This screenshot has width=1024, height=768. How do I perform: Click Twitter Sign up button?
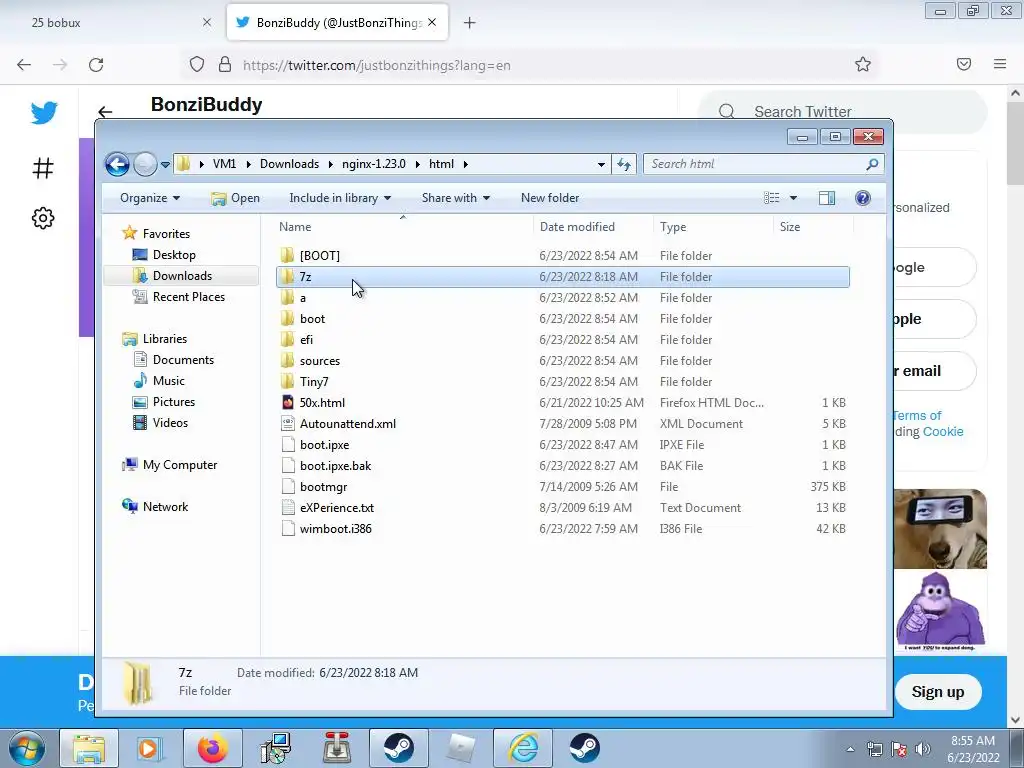pyautogui.click(x=937, y=692)
